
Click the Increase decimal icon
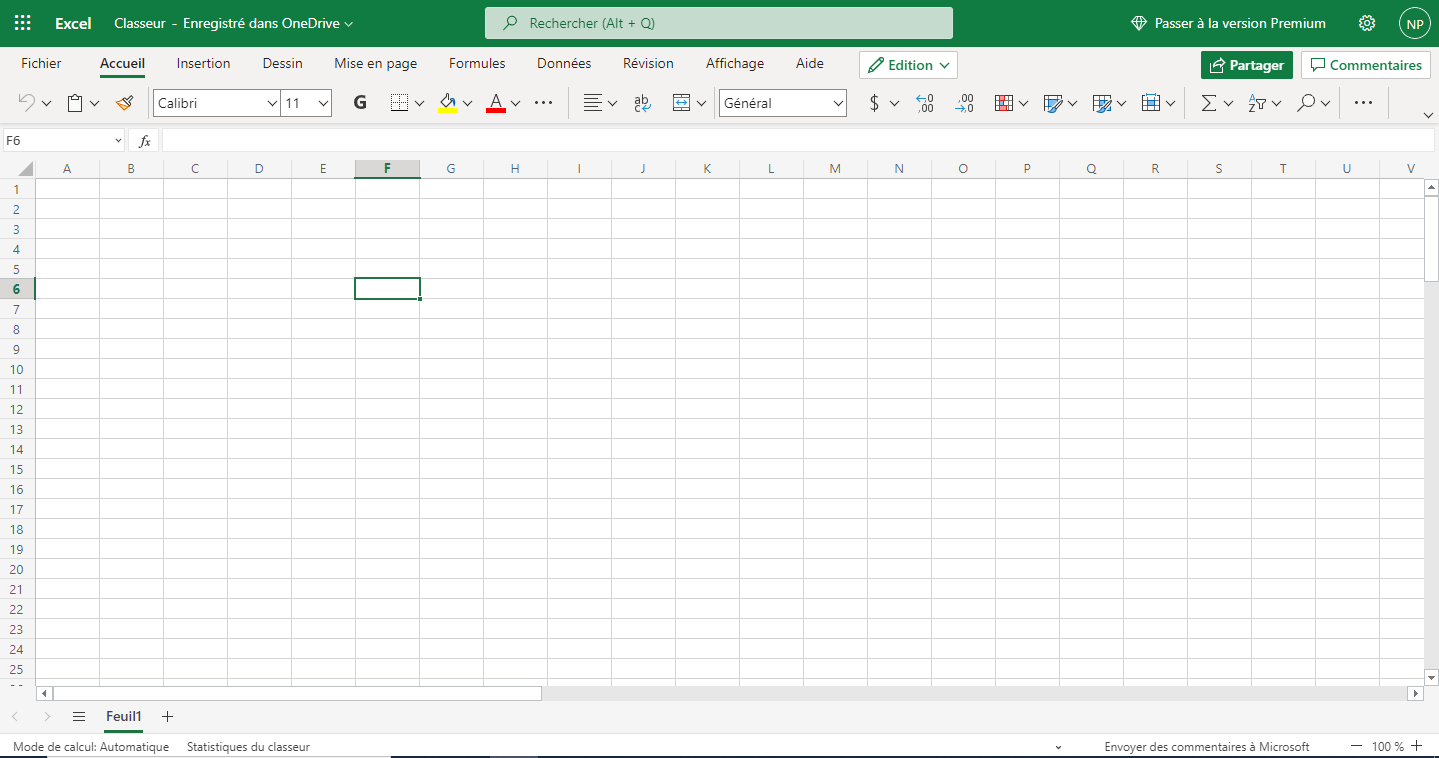click(x=925, y=103)
